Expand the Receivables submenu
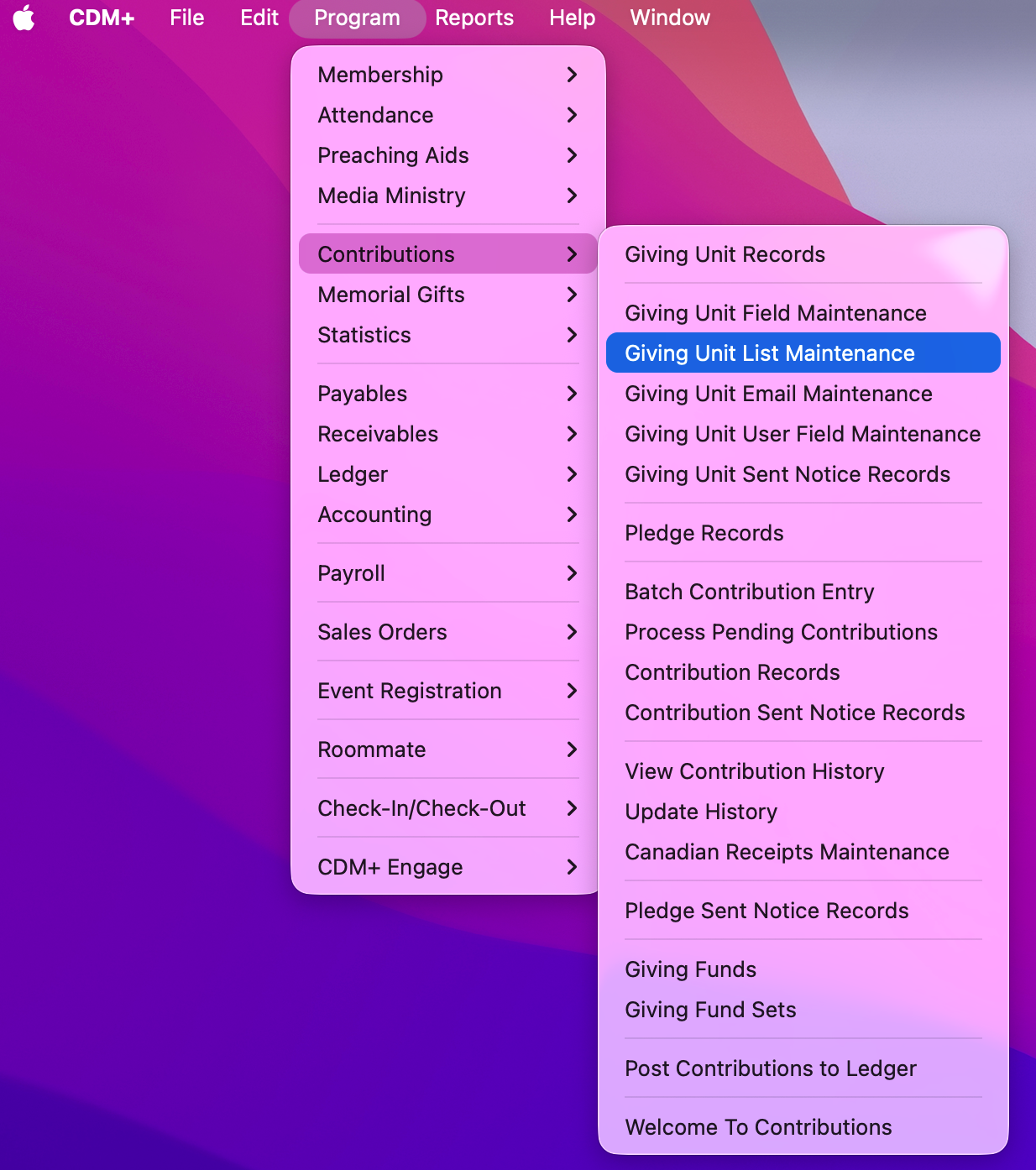The image size is (1036, 1170). pyautogui.click(x=448, y=434)
